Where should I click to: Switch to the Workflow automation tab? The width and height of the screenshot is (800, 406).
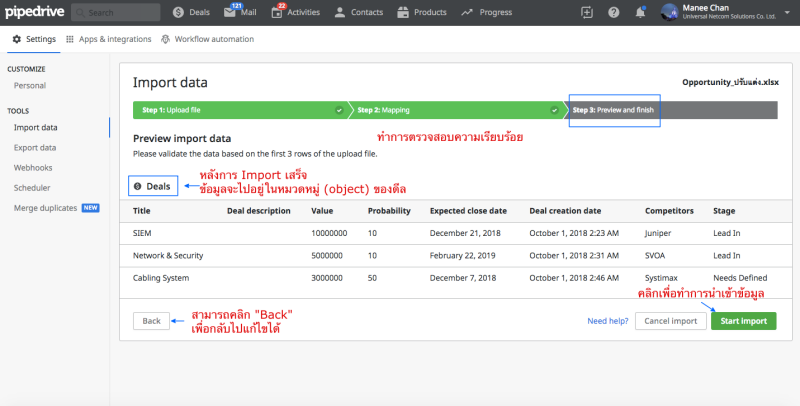click(206, 39)
